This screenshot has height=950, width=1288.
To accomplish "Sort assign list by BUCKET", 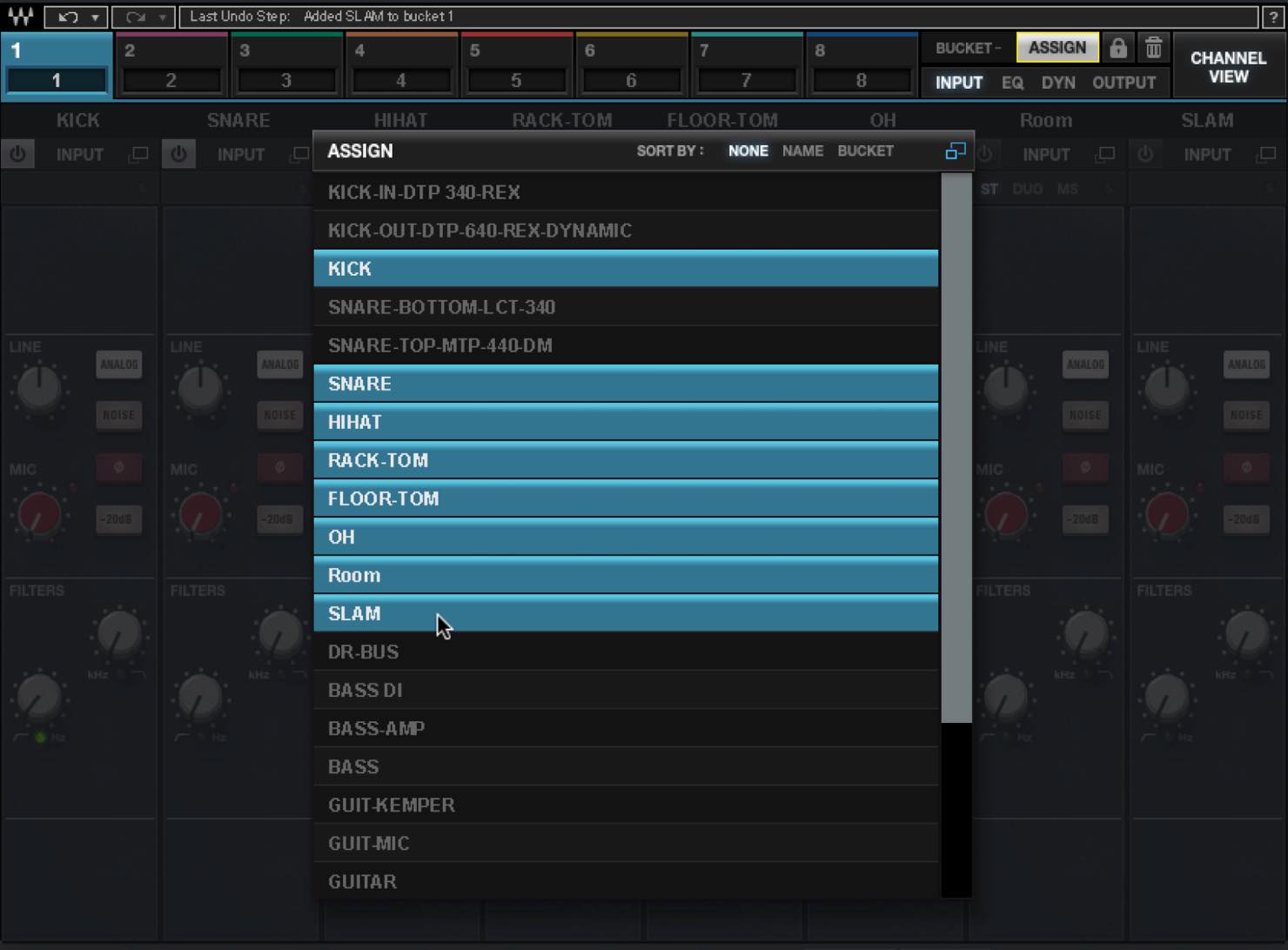I will point(865,151).
